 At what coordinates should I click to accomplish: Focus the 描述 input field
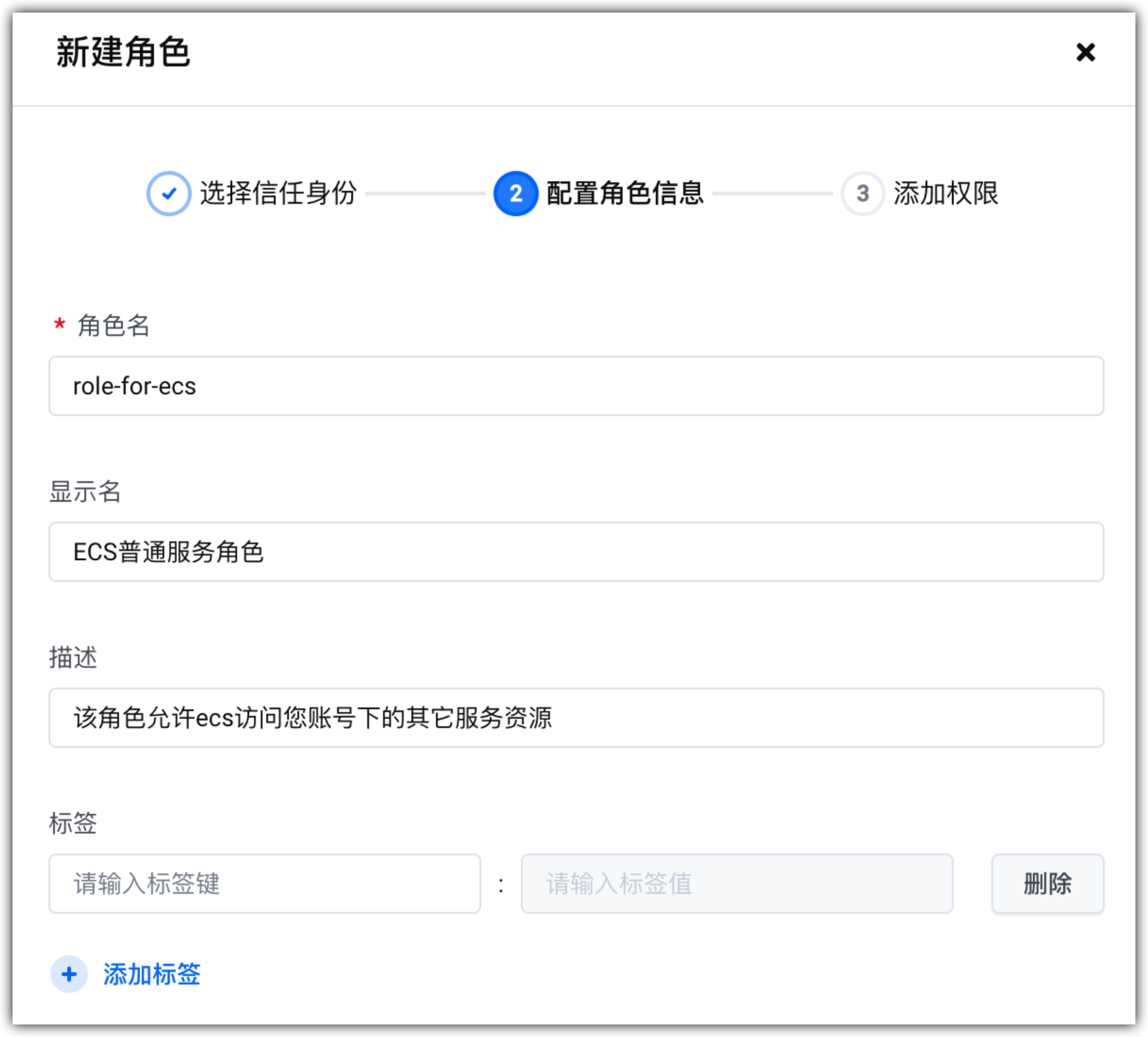point(576,718)
